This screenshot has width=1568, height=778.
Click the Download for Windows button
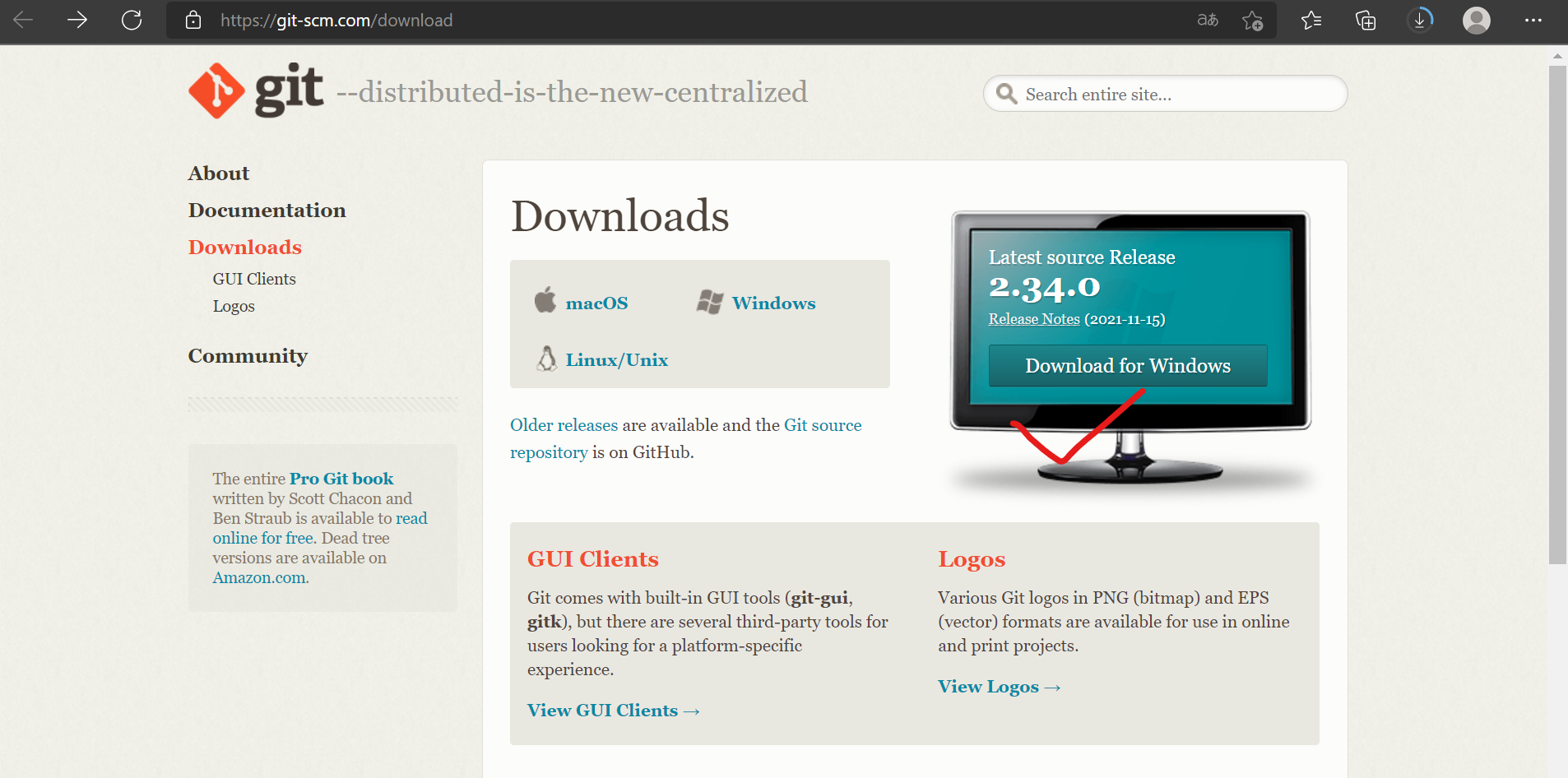1128,365
